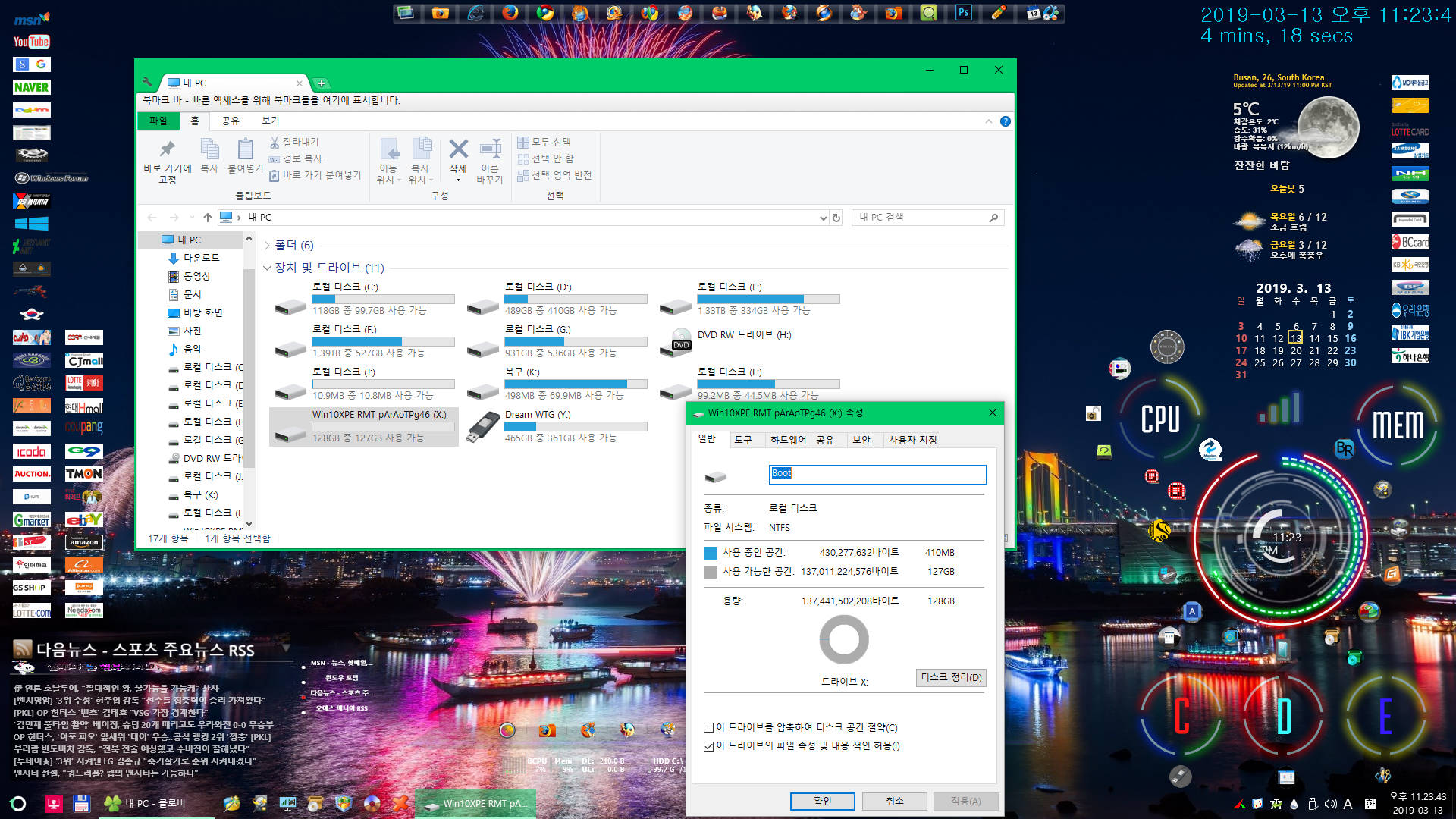
Task: Click Select None (선택 안 함) in ribbon
Action: (546, 158)
